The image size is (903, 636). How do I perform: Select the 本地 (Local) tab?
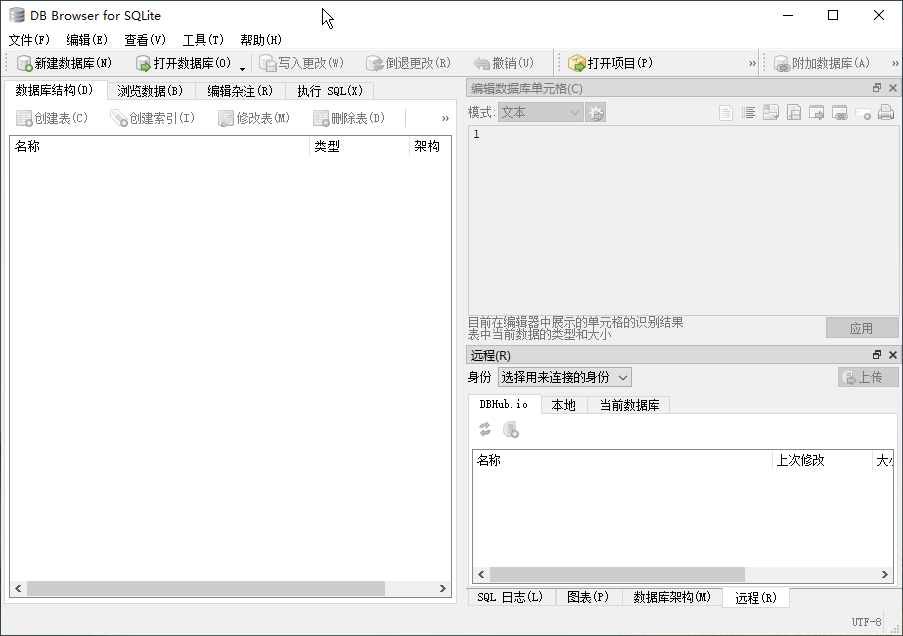[564, 405]
